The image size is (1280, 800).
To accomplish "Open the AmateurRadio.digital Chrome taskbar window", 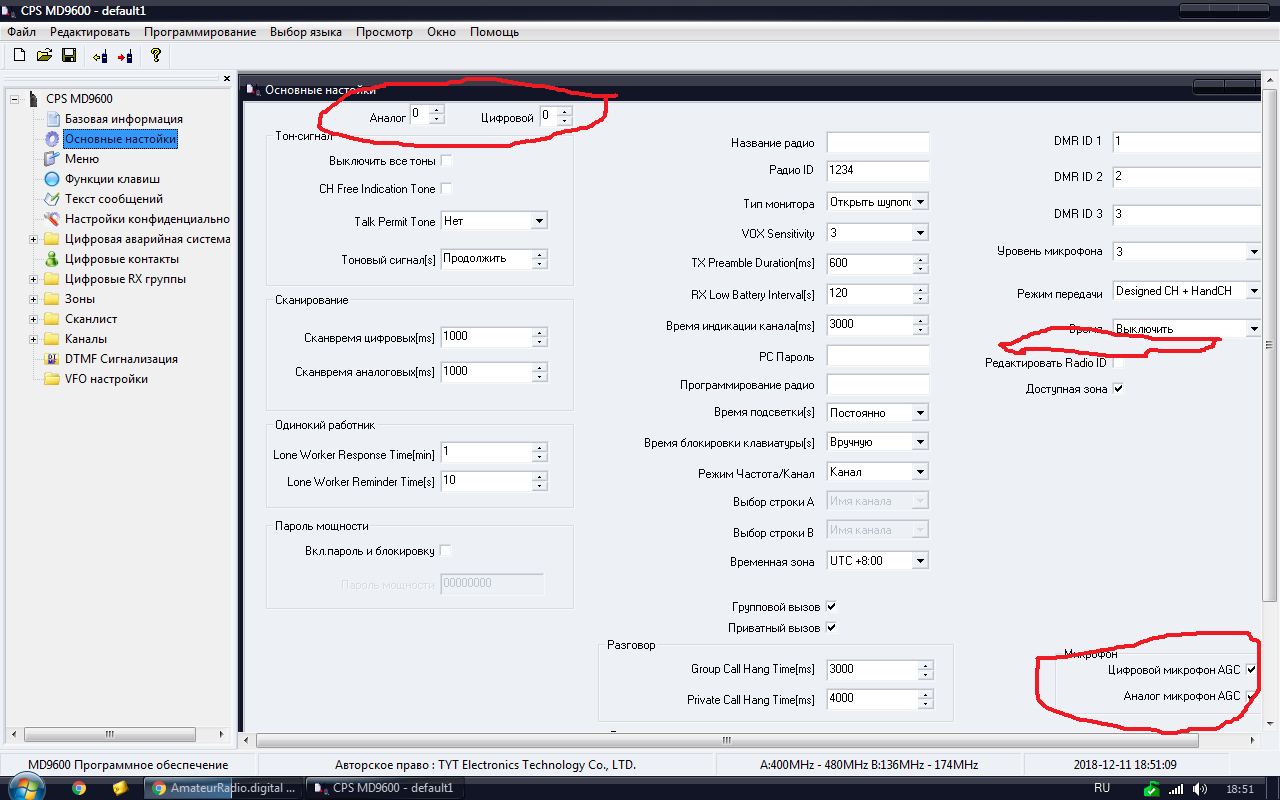I will [x=223, y=788].
